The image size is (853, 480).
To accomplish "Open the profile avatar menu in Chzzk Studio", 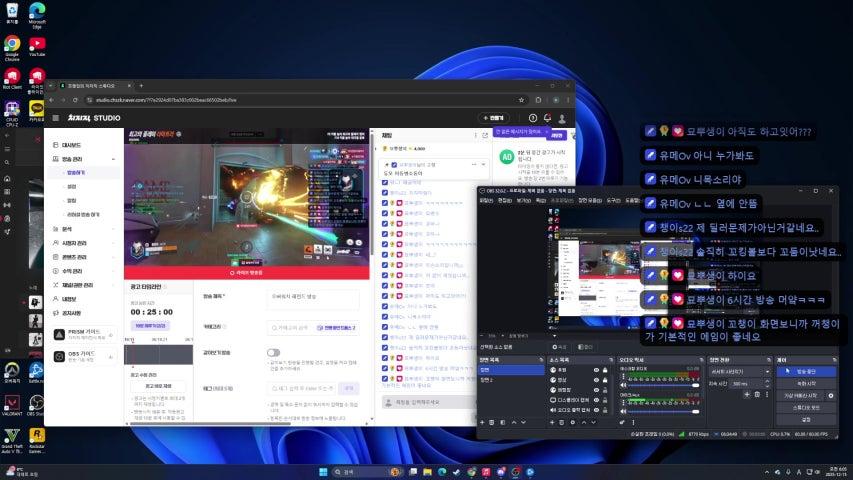I will pos(562,118).
